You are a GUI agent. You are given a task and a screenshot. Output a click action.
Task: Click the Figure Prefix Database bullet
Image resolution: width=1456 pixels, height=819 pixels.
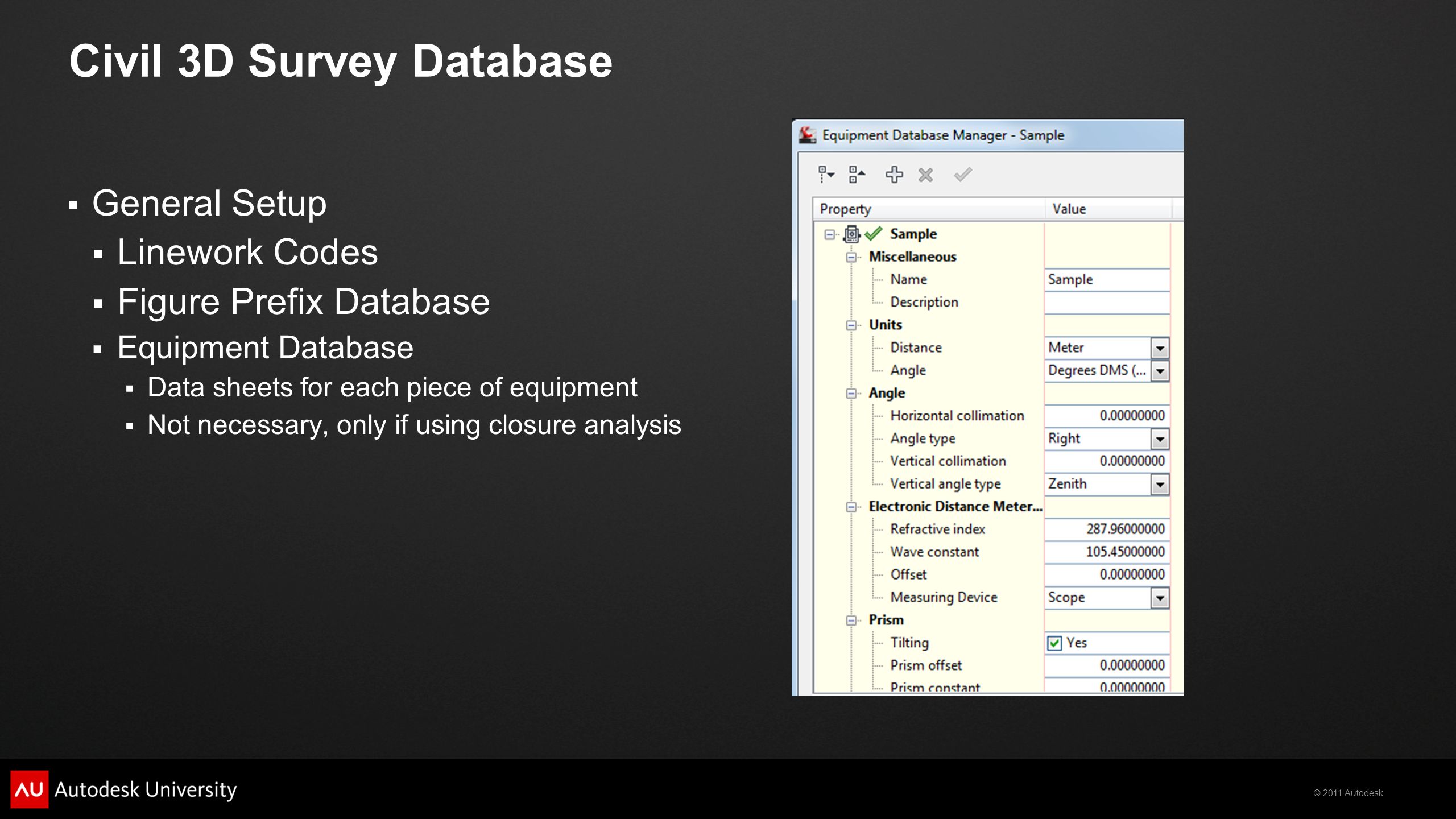304,301
